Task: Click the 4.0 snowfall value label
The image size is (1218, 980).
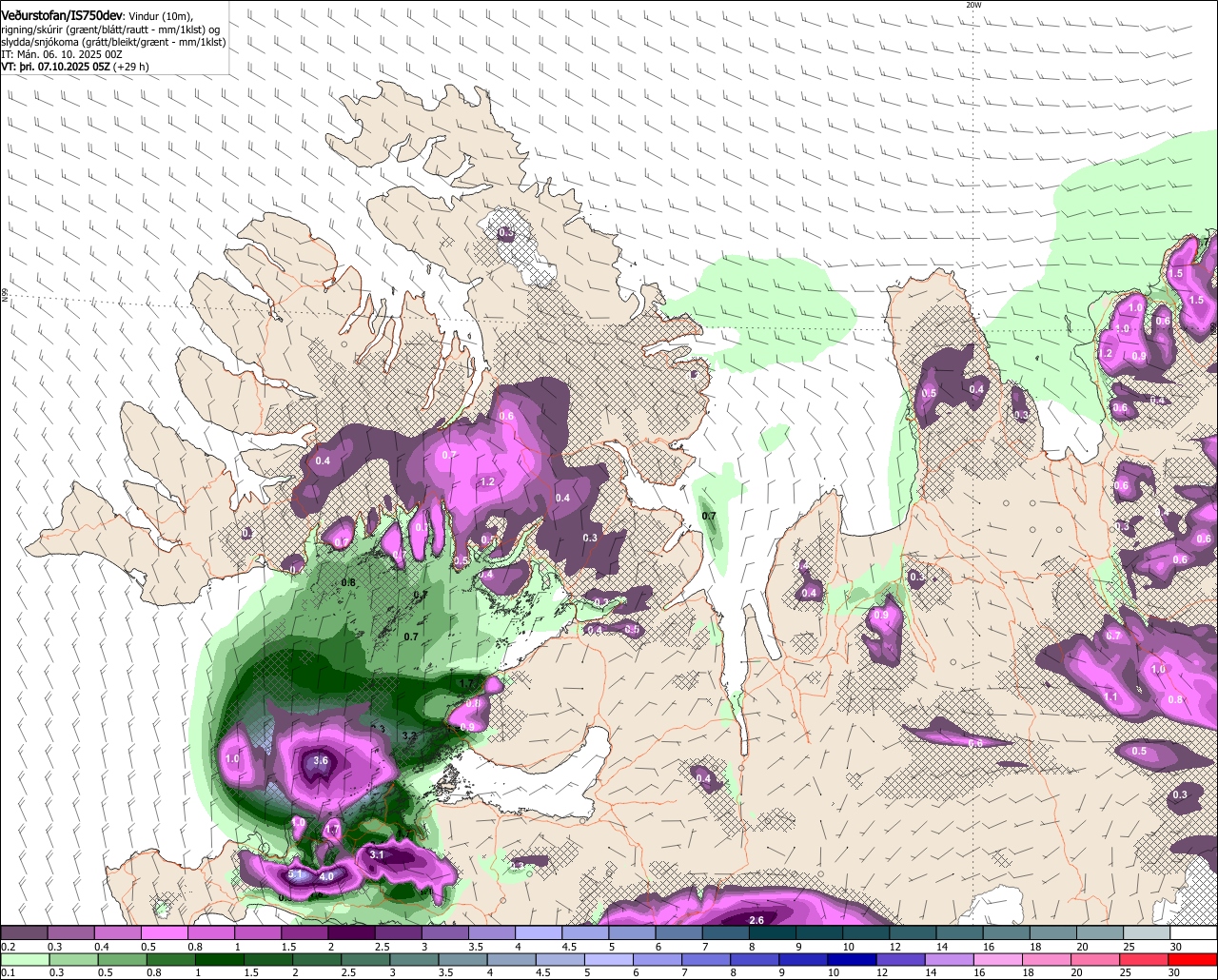Action: [326, 876]
